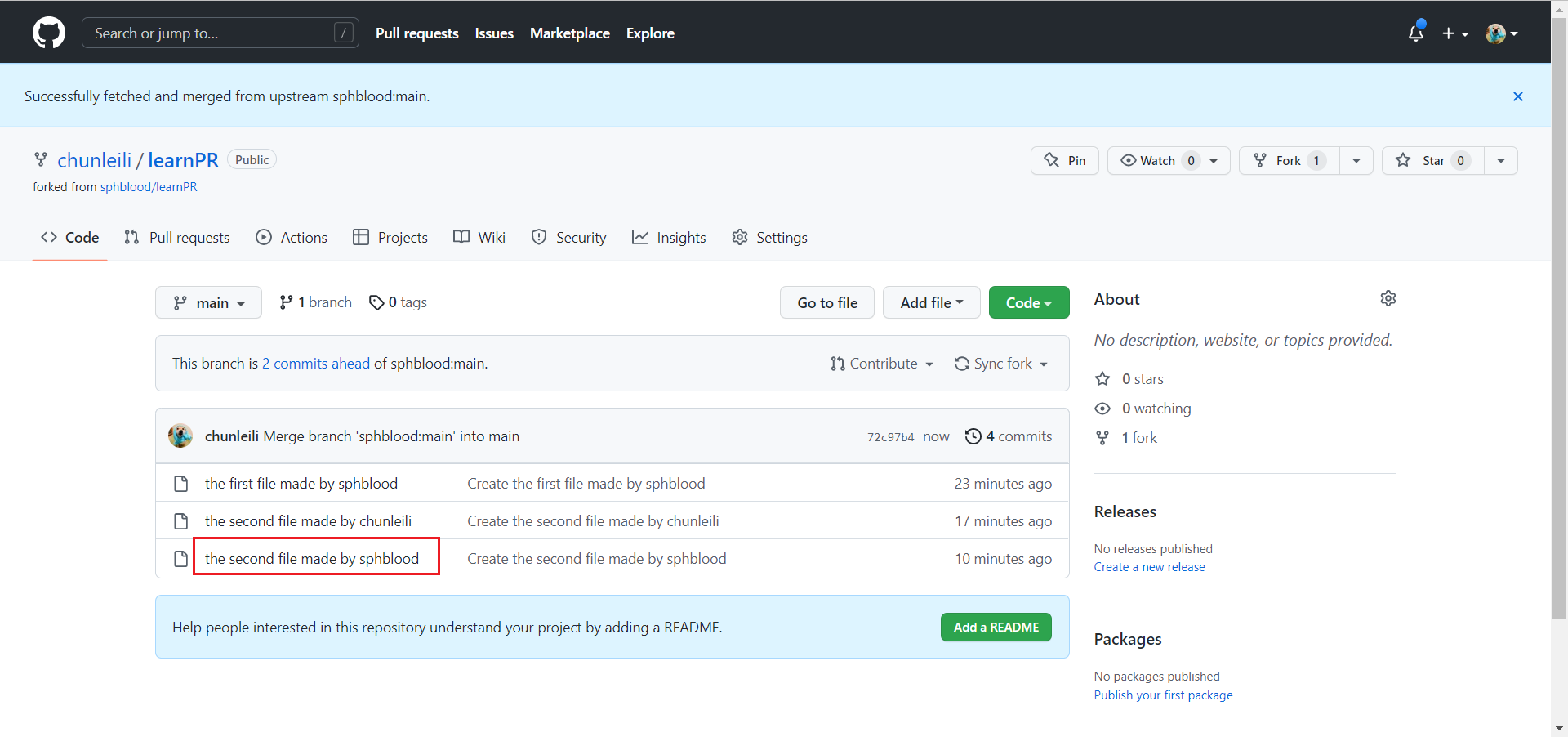Open commit hash 72c97b4
Image resolution: width=1568 pixels, height=737 pixels.
[891, 437]
